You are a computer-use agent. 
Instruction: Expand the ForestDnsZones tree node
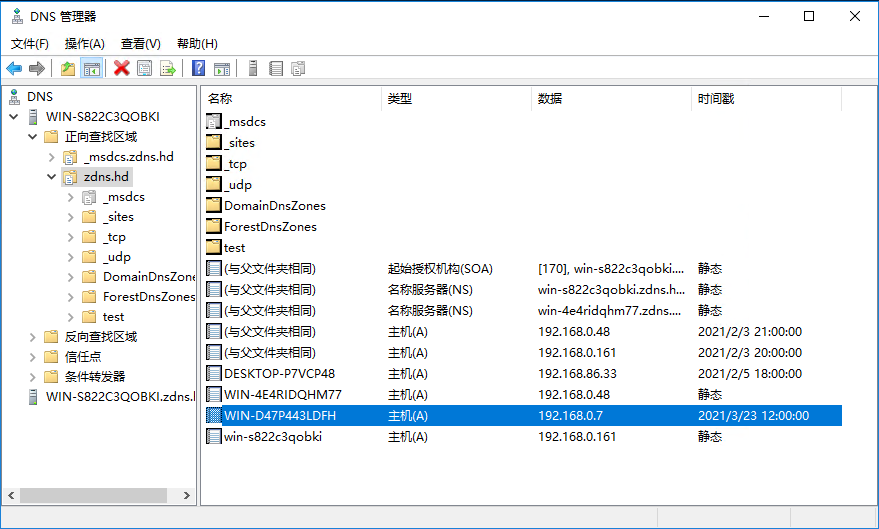click(x=71, y=297)
